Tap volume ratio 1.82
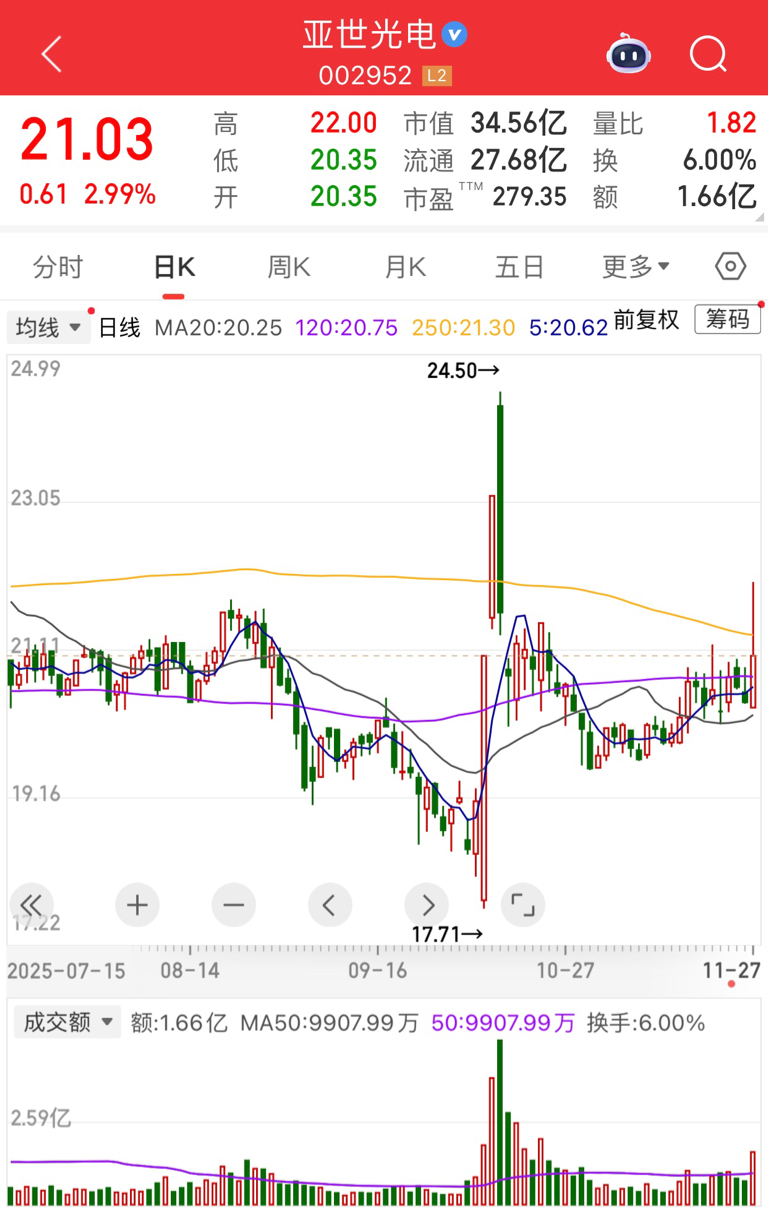 pyautogui.click(x=731, y=124)
